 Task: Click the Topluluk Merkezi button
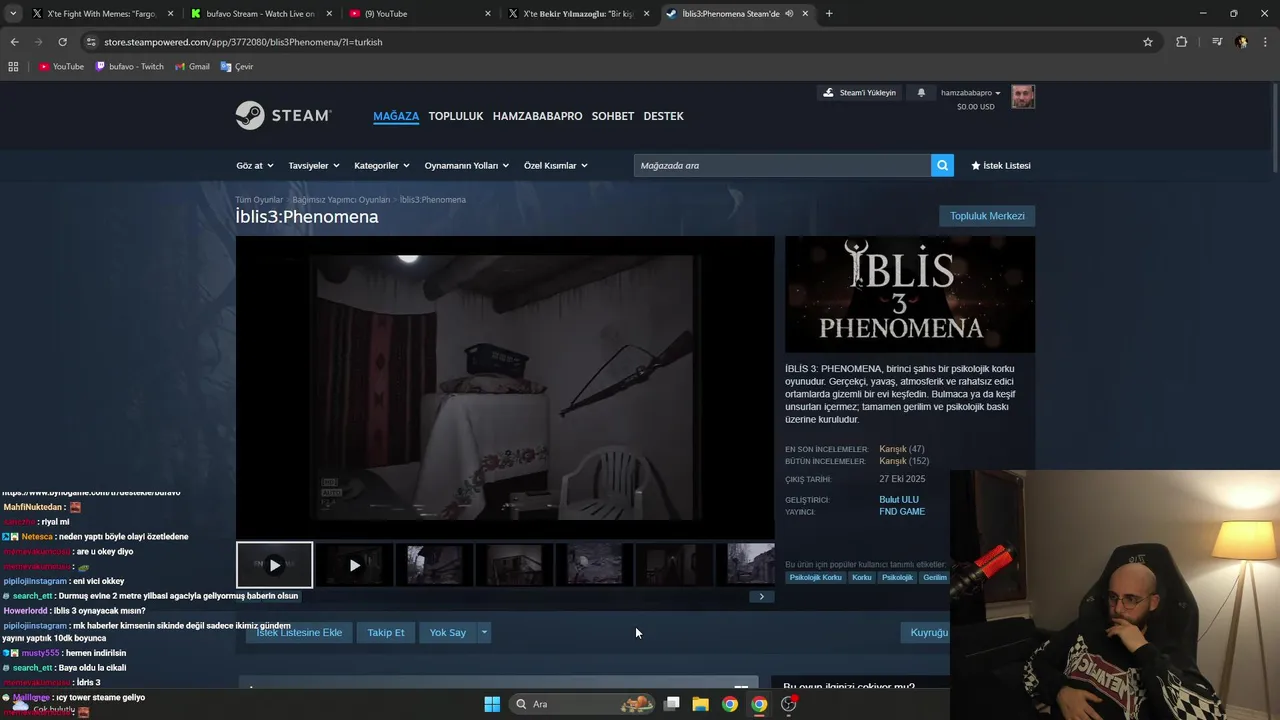coord(987,216)
